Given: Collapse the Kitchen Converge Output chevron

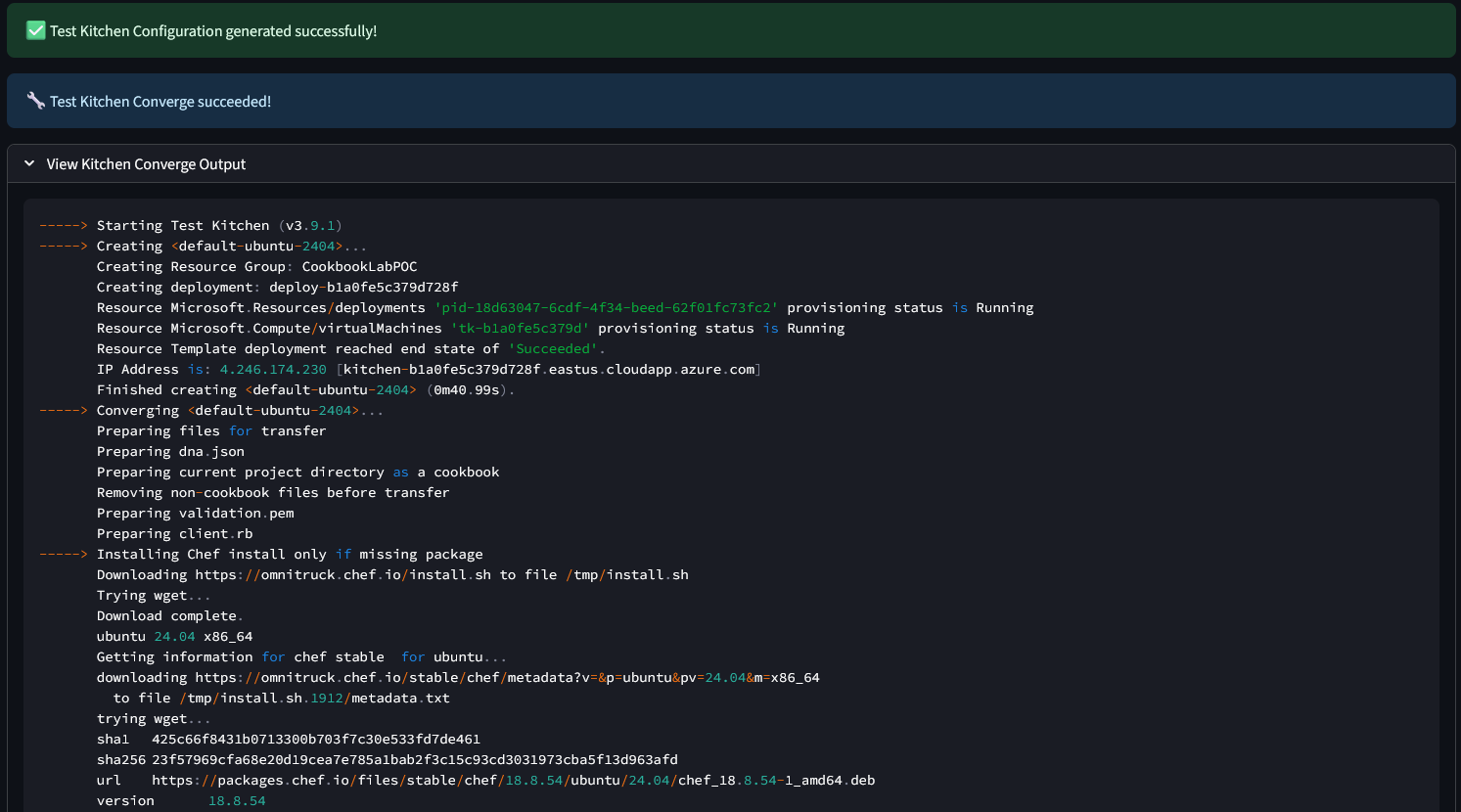Looking at the screenshot, I should [x=29, y=164].
